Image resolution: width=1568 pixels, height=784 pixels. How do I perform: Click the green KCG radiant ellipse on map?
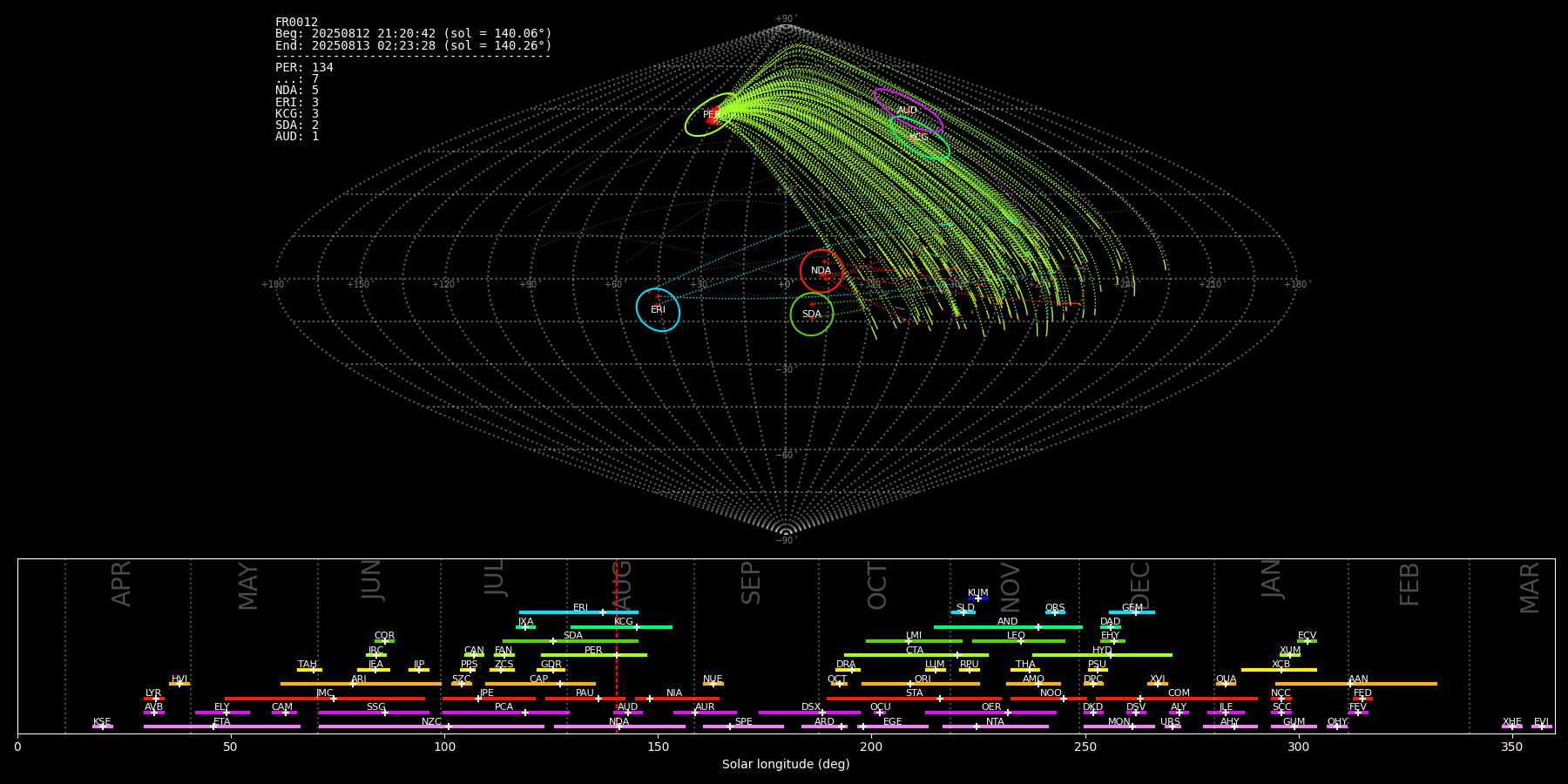tap(920, 138)
